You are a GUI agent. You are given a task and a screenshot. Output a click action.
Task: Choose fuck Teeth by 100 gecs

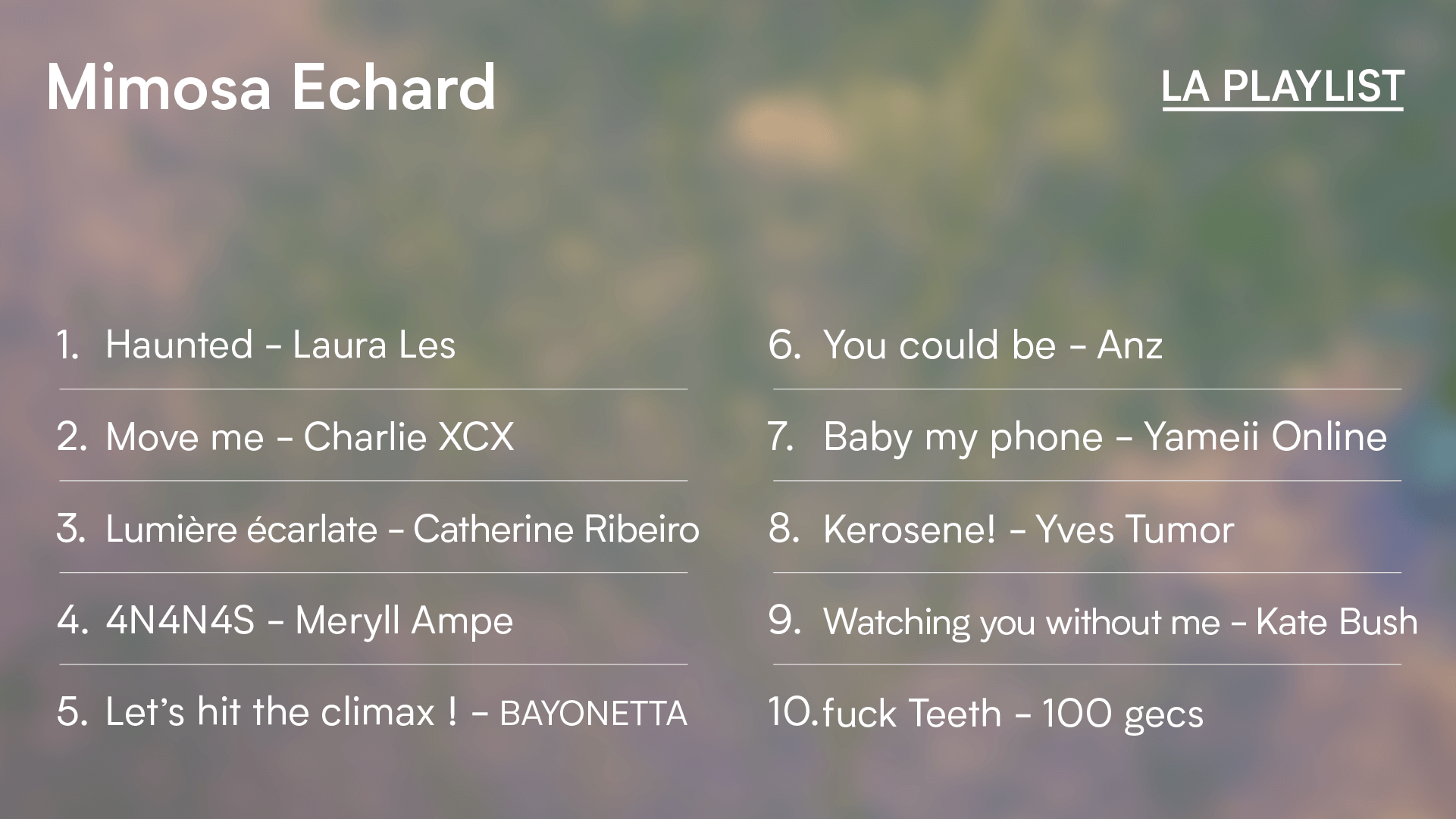pyautogui.click(x=1013, y=714)
